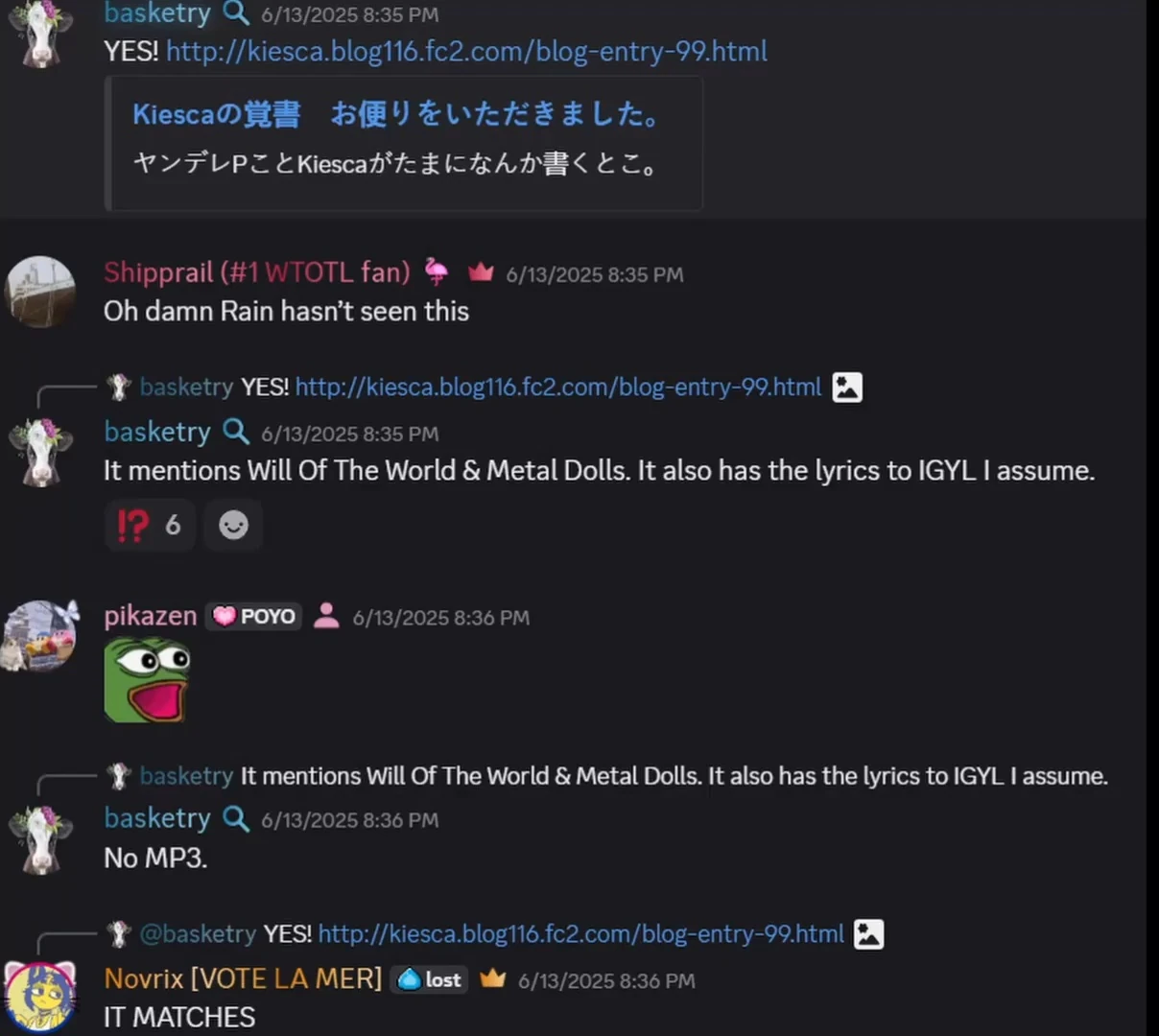Click the pink crown badge beside Shipprail's name
This screenshot has height=1036, width=1159.
(481, 273)
